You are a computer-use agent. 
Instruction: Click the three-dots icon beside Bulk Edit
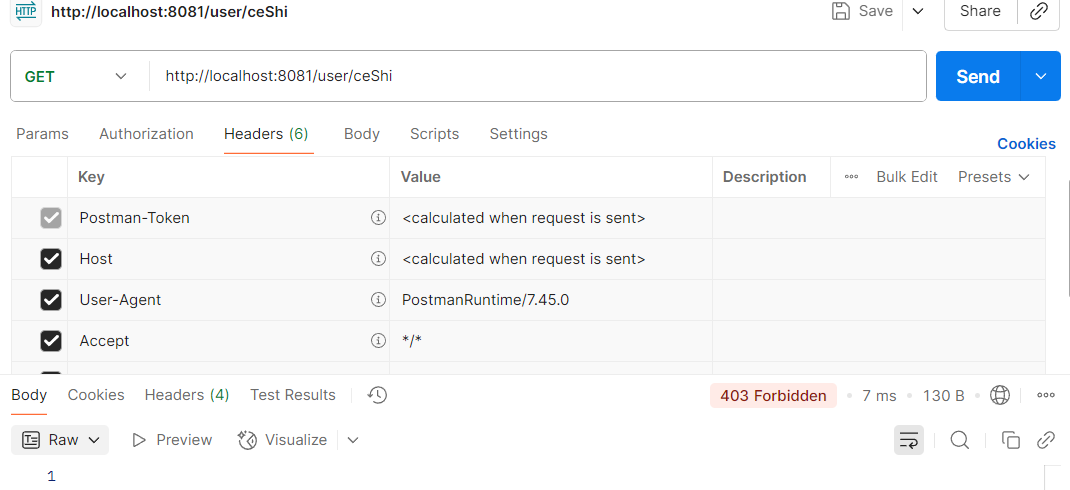click(851, 177)
